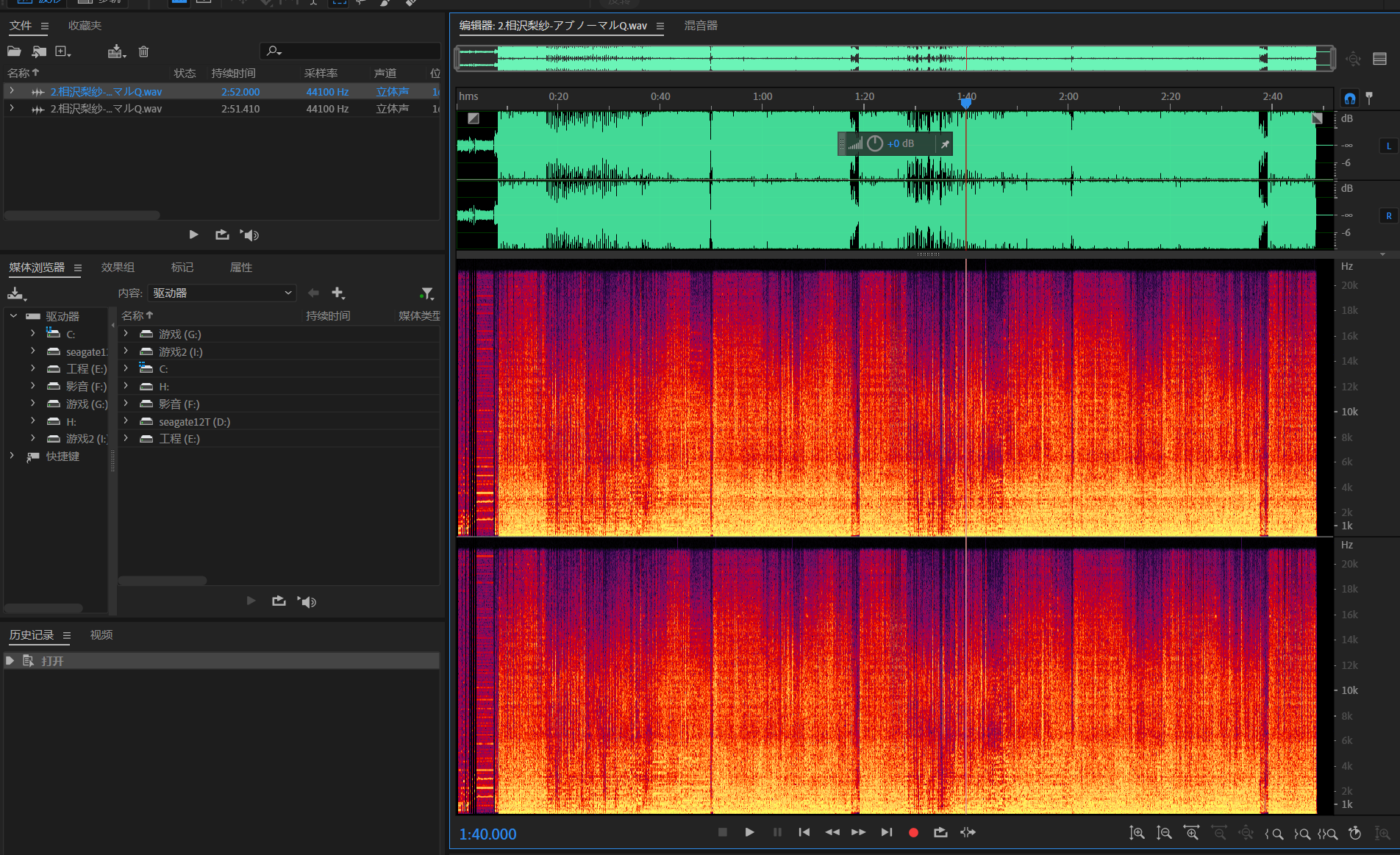This screenshot has width=1400, height=855.
Task: Expand the C: drive in left tree
Action: 32,333
